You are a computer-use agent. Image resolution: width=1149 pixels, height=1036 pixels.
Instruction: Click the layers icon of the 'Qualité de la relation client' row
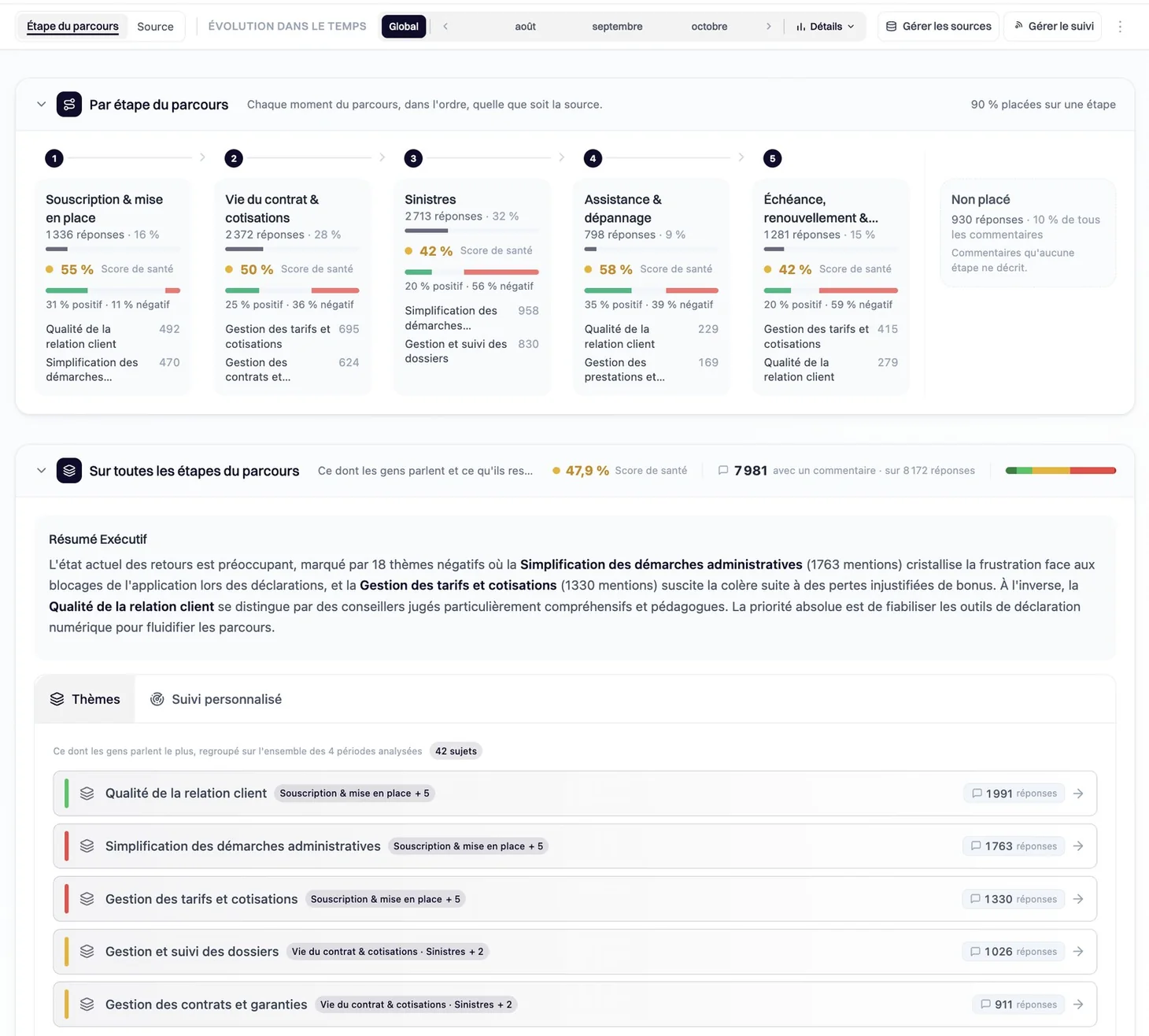pyautogui.click(x=87, y=794)
